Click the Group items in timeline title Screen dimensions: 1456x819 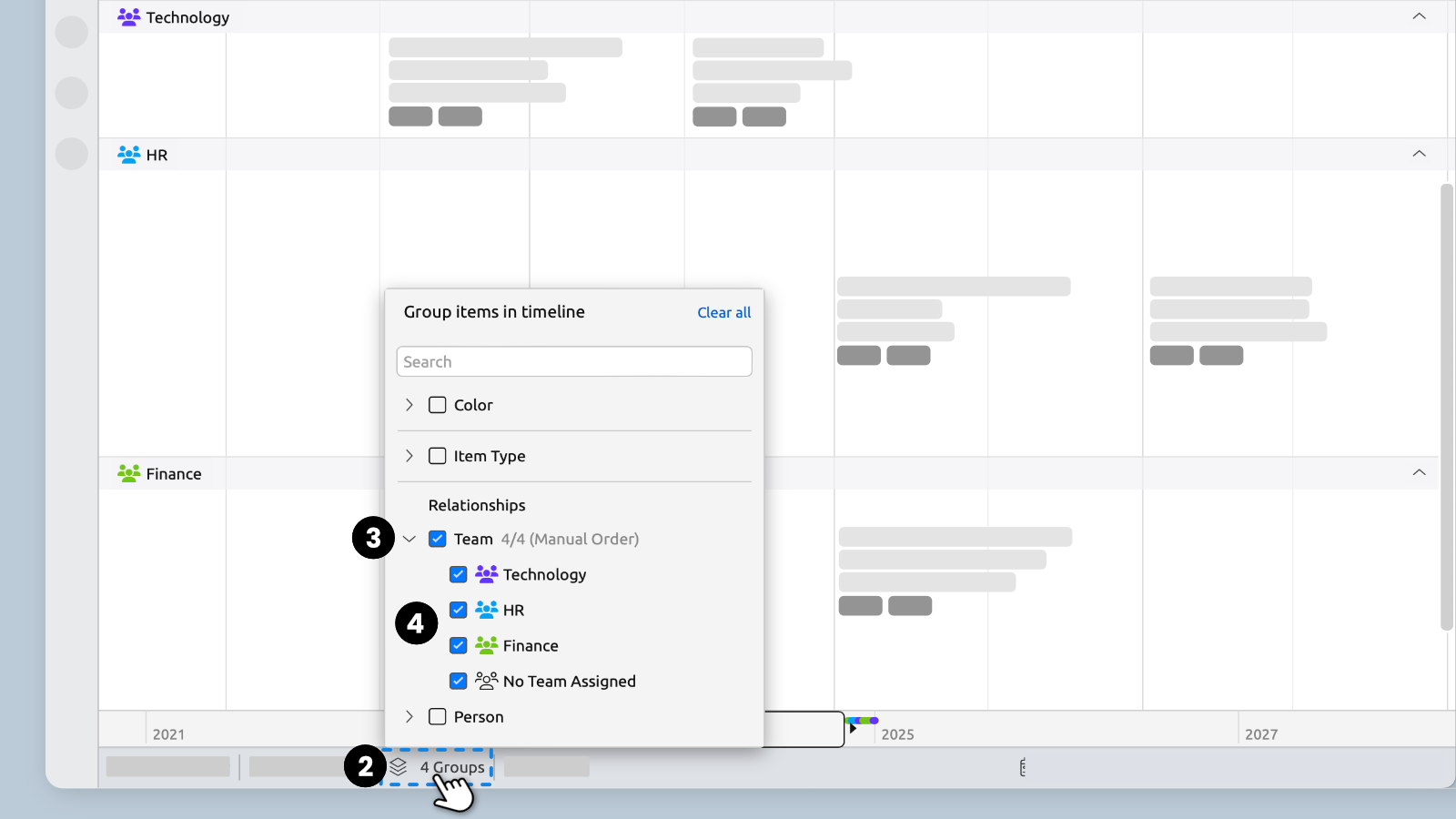point(494,311)
